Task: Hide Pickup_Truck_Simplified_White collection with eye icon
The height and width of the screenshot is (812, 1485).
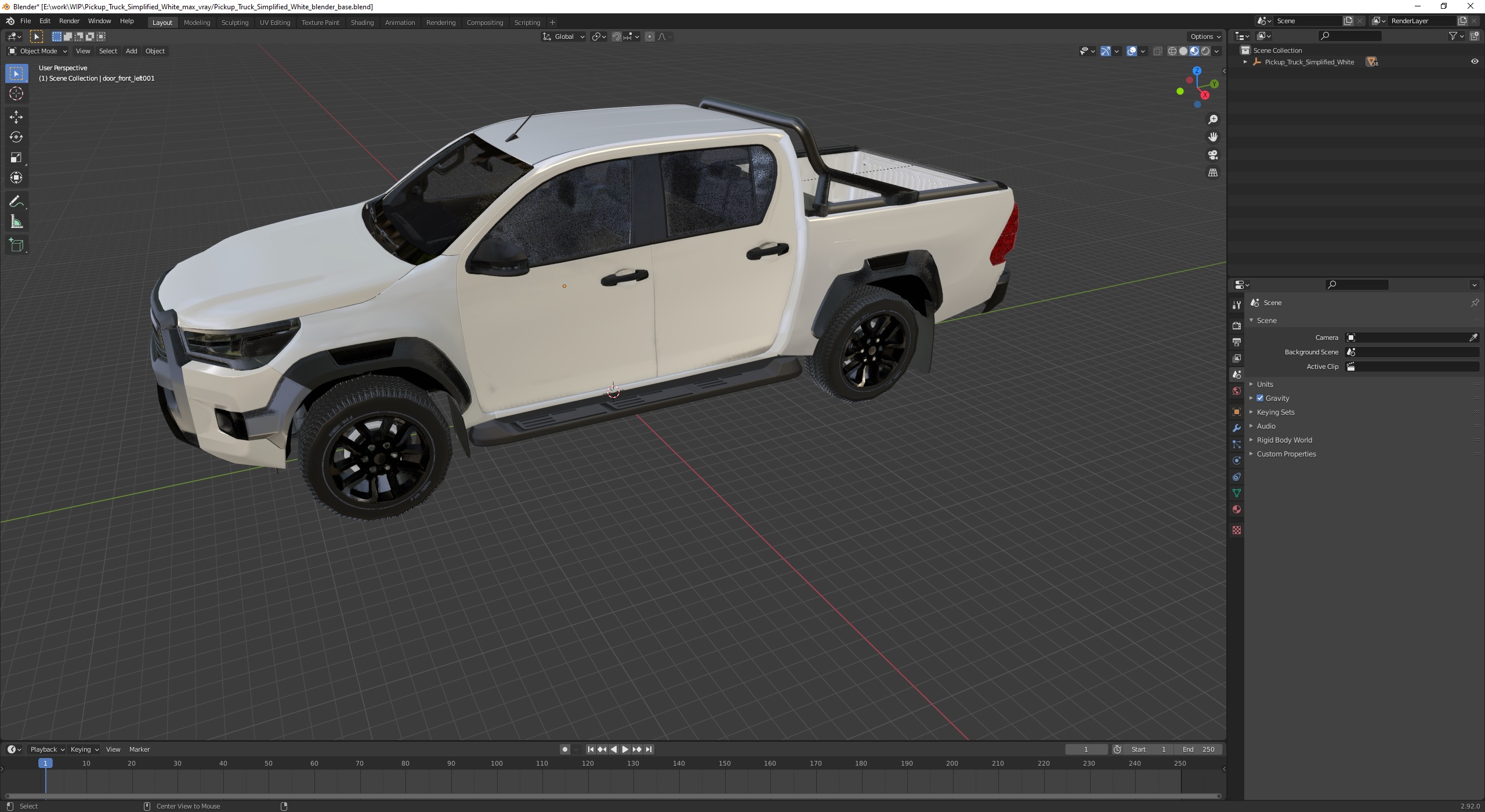Action: [1474, 61]
